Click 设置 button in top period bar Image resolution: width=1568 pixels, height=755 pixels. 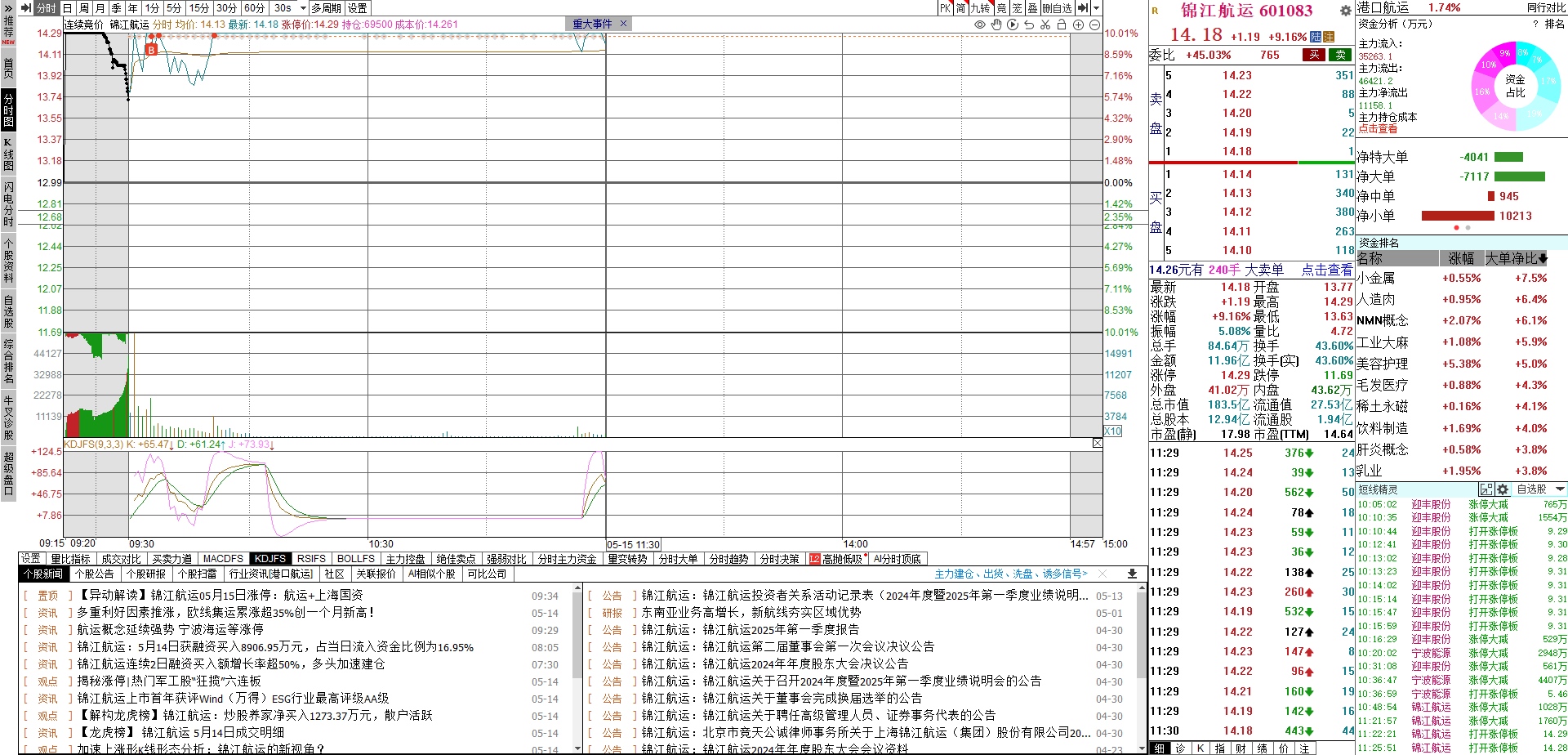click(358, 8)
